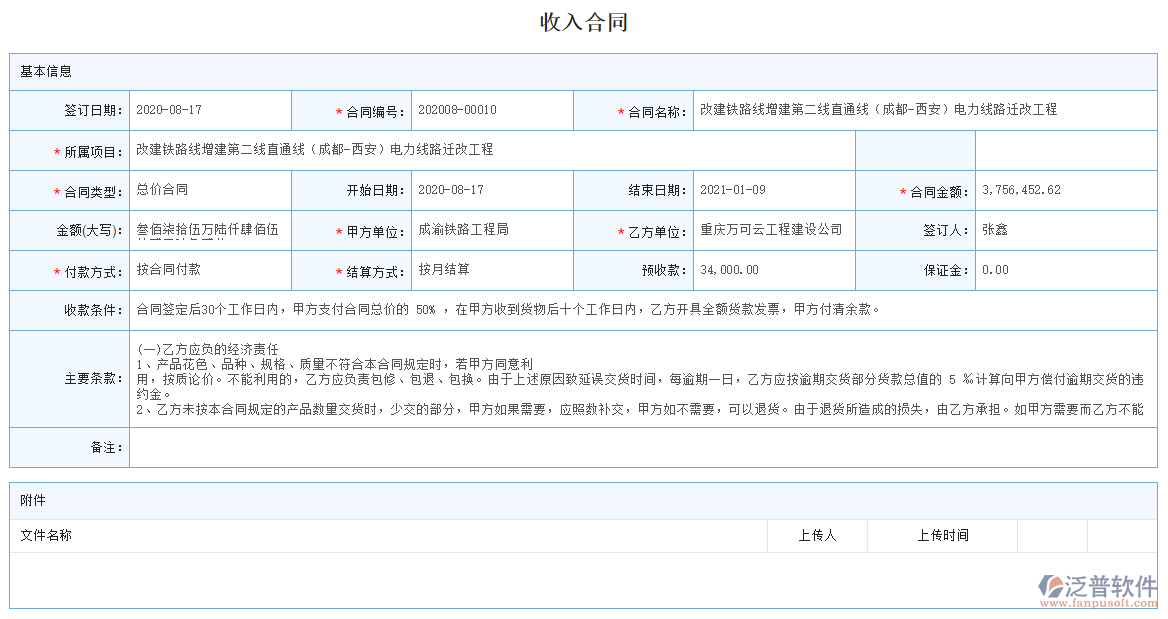Click the 文件名称 column header
The width and height of the screenshot is (1168, 619).
click(45, 535)
